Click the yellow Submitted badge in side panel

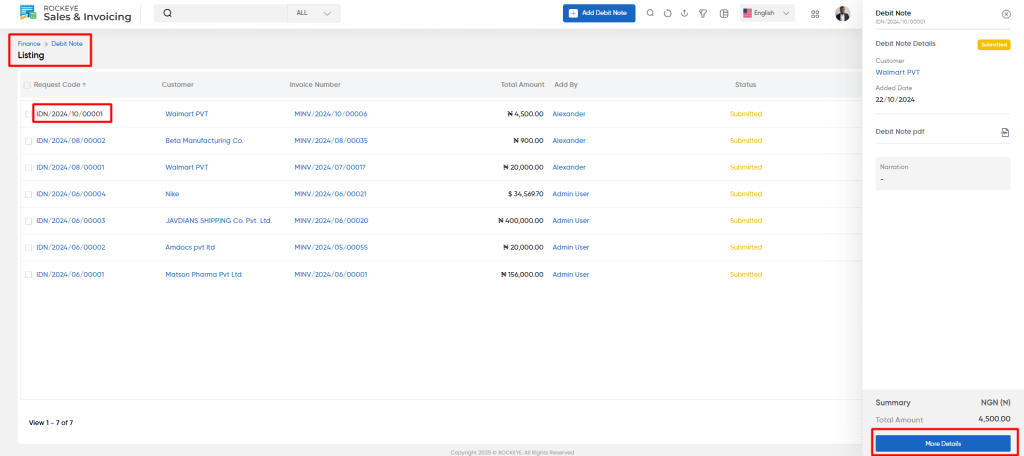click(x=994, y=44)
